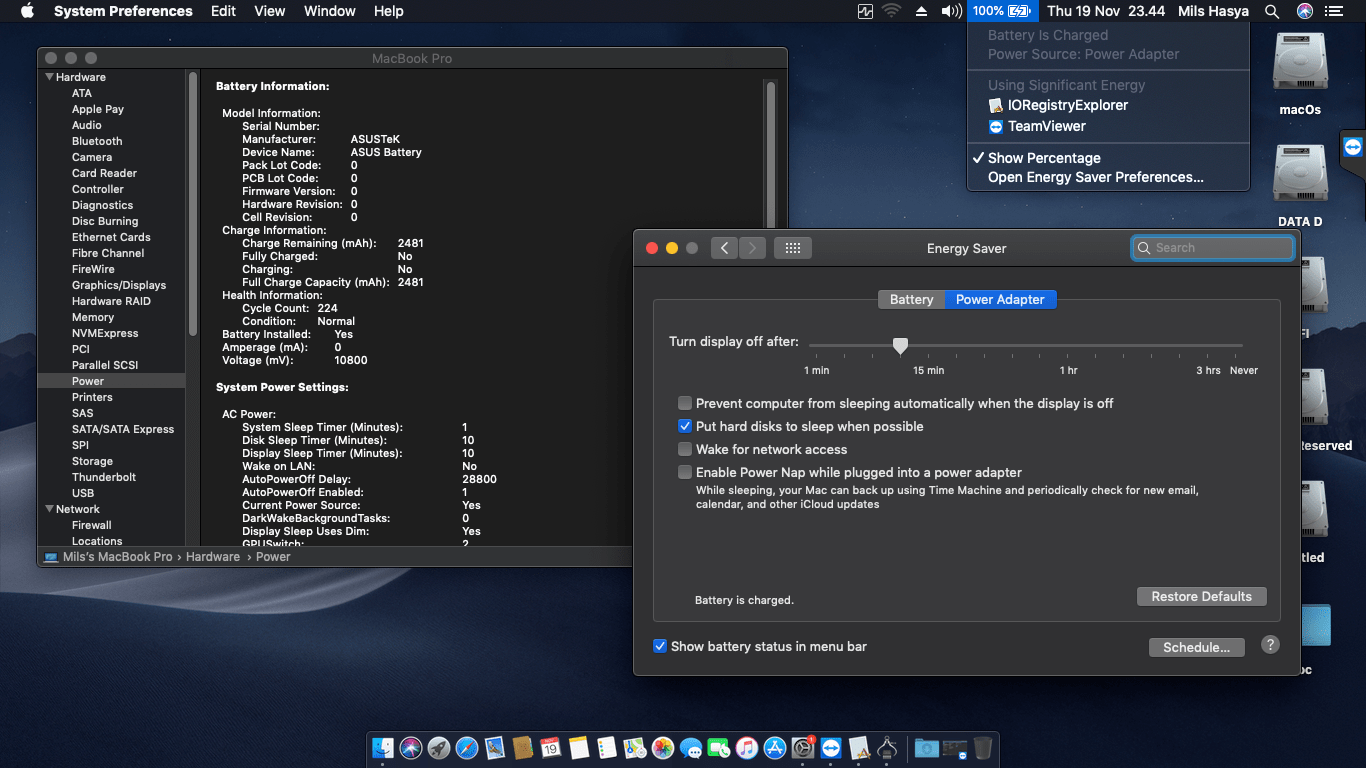Viewport: 1366px width, 768px height.
Task: Select Firewall under Network
Action: pyautogui.click(x=91, y=525)
